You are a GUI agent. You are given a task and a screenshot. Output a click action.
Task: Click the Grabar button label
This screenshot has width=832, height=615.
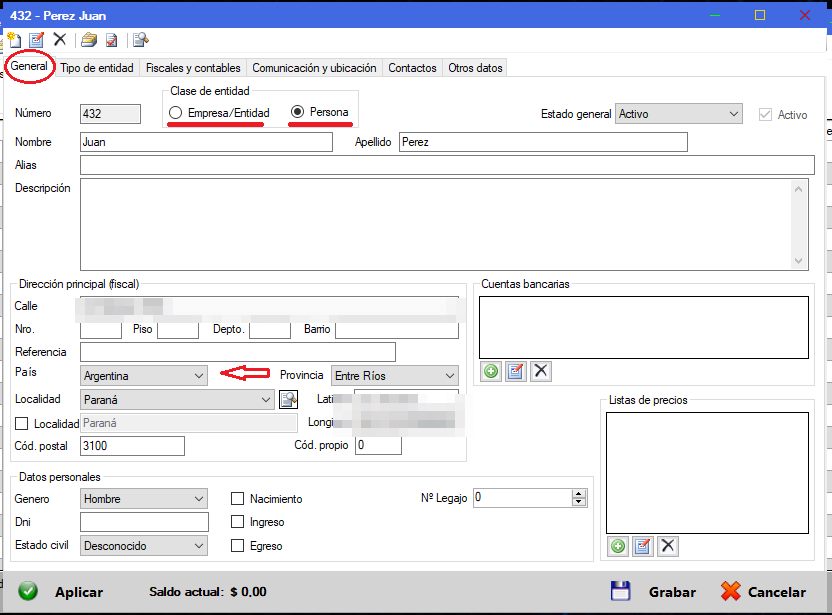point(672,592)
